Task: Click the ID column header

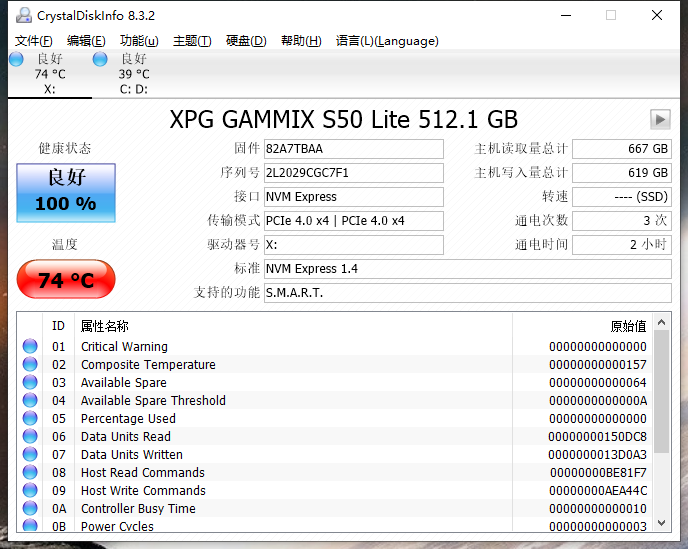Action: pyautogui.click(x=58, y=326)
